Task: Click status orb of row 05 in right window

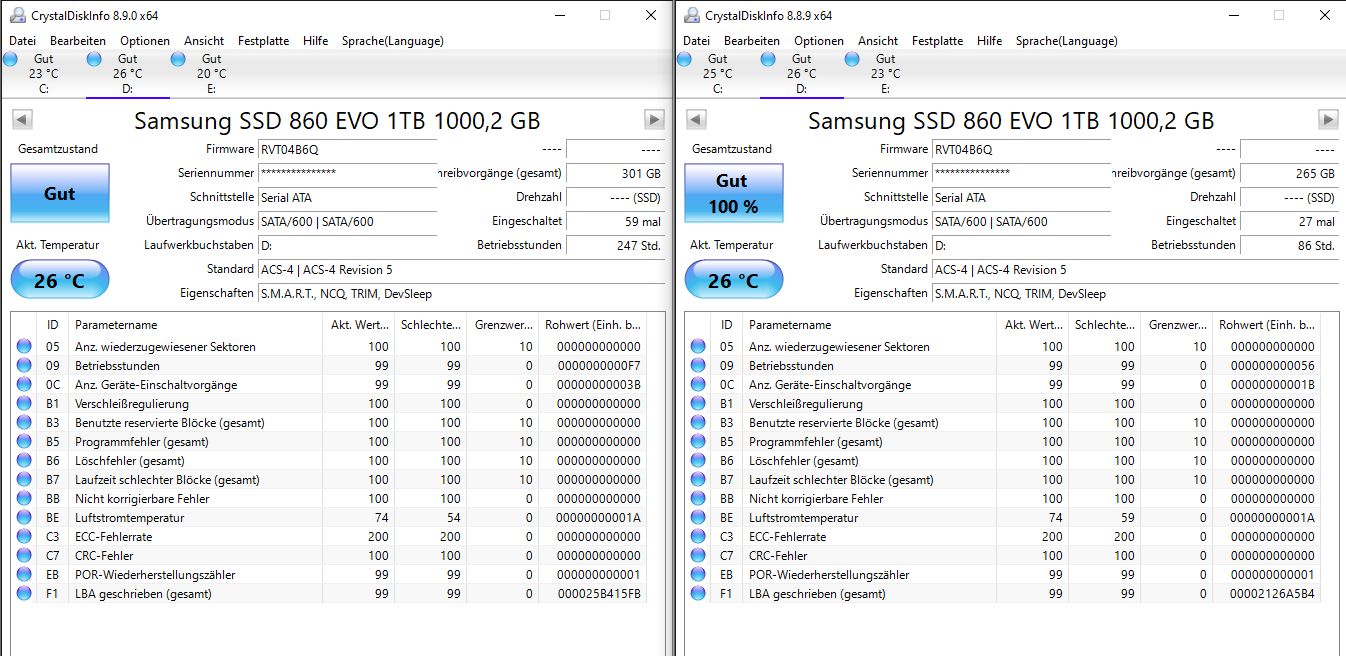Action: 698,347
